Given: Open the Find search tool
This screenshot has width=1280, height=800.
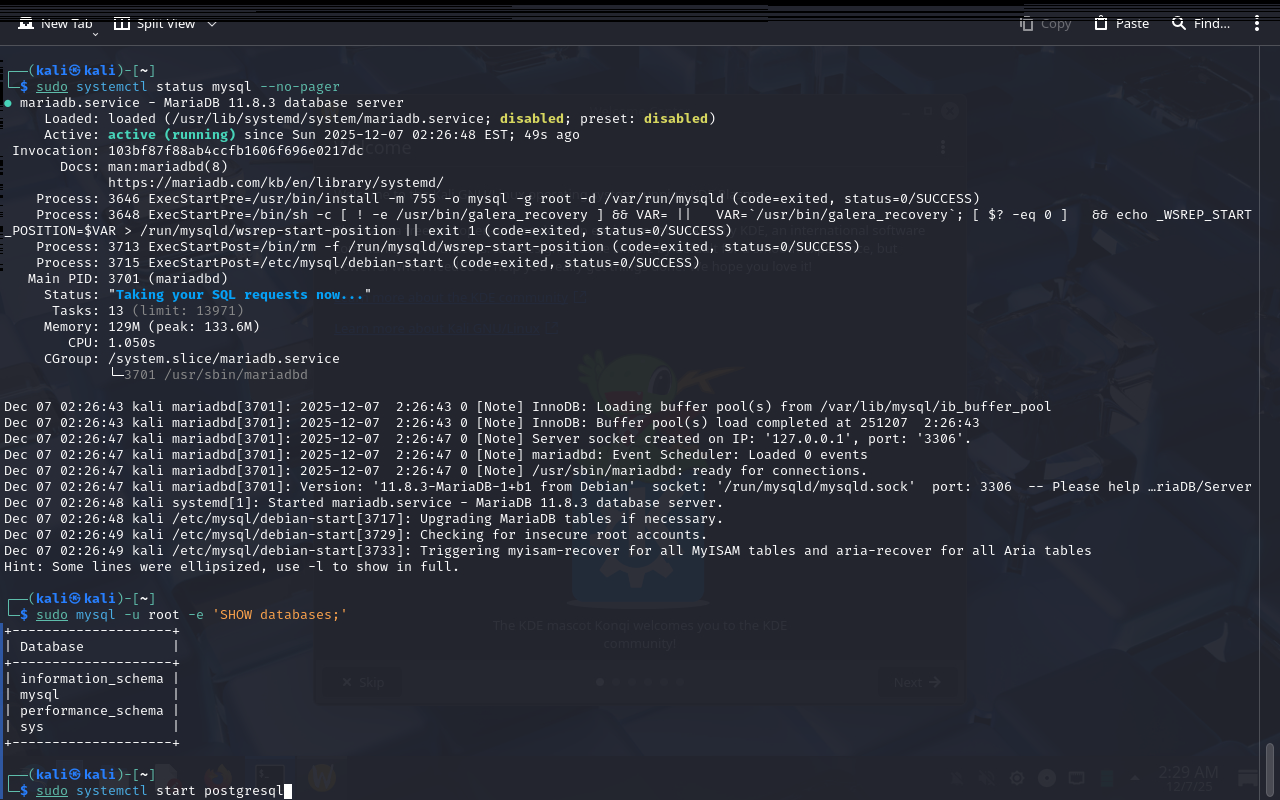Looking at the screenshot, I should [1201, 23].
